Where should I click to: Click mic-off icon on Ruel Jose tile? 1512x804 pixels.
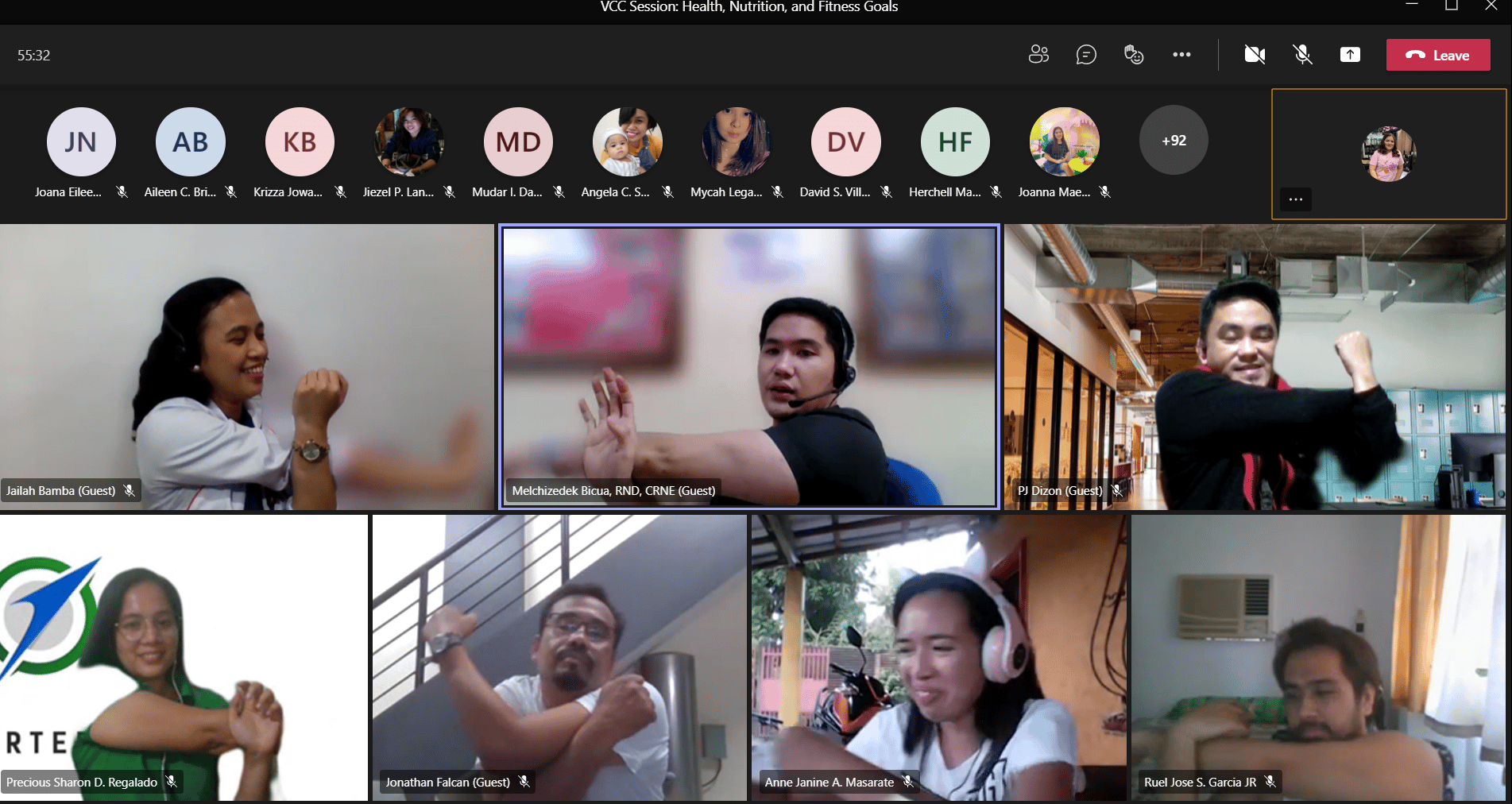(1270, 782)
